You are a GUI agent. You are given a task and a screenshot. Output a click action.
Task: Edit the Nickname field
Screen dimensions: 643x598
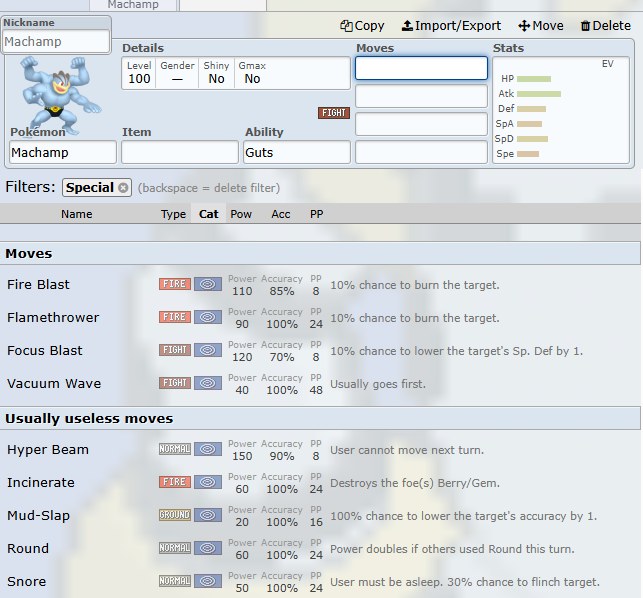click(56, 41)
